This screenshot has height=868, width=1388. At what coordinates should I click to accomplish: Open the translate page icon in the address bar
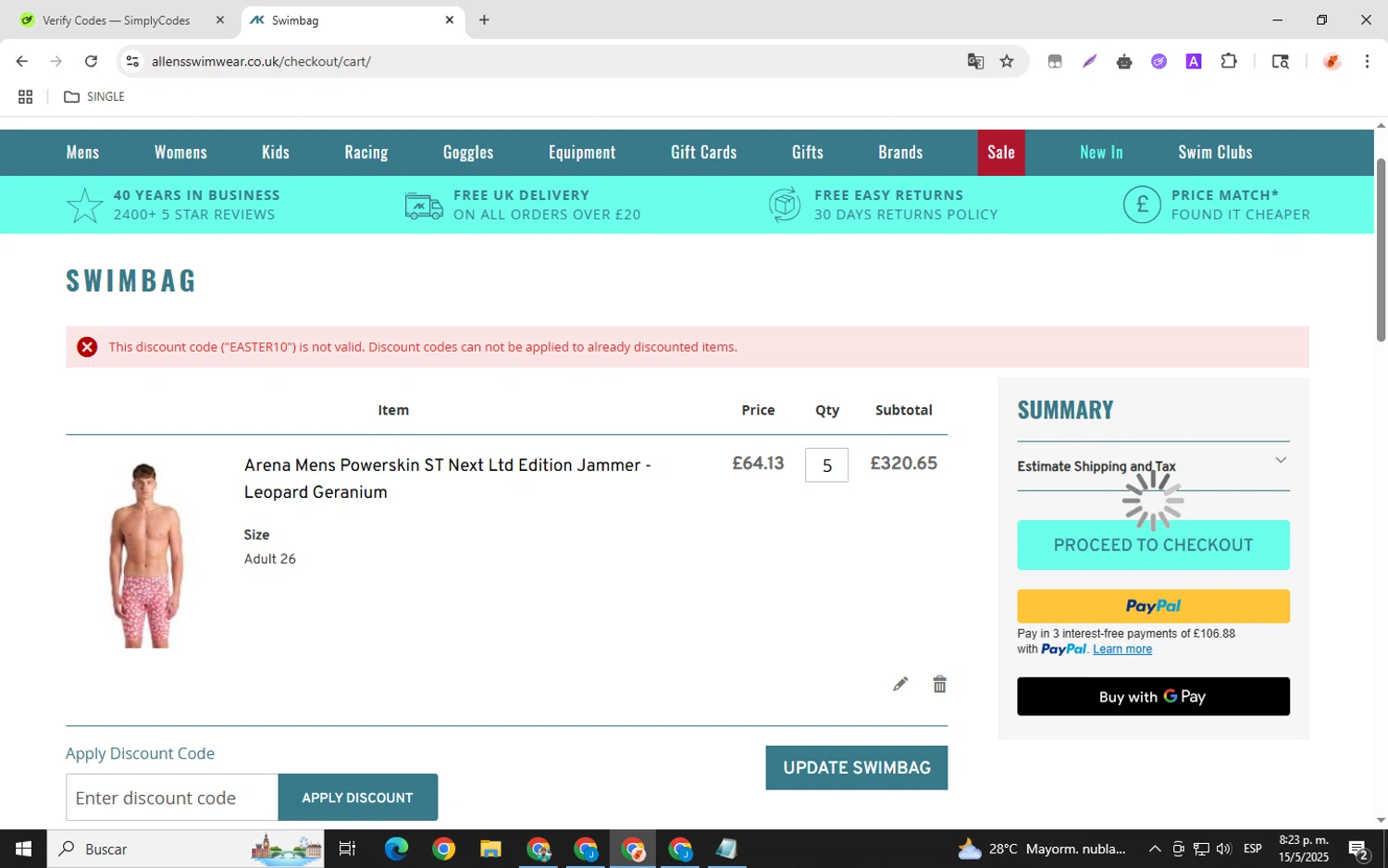tap(975, 61)
